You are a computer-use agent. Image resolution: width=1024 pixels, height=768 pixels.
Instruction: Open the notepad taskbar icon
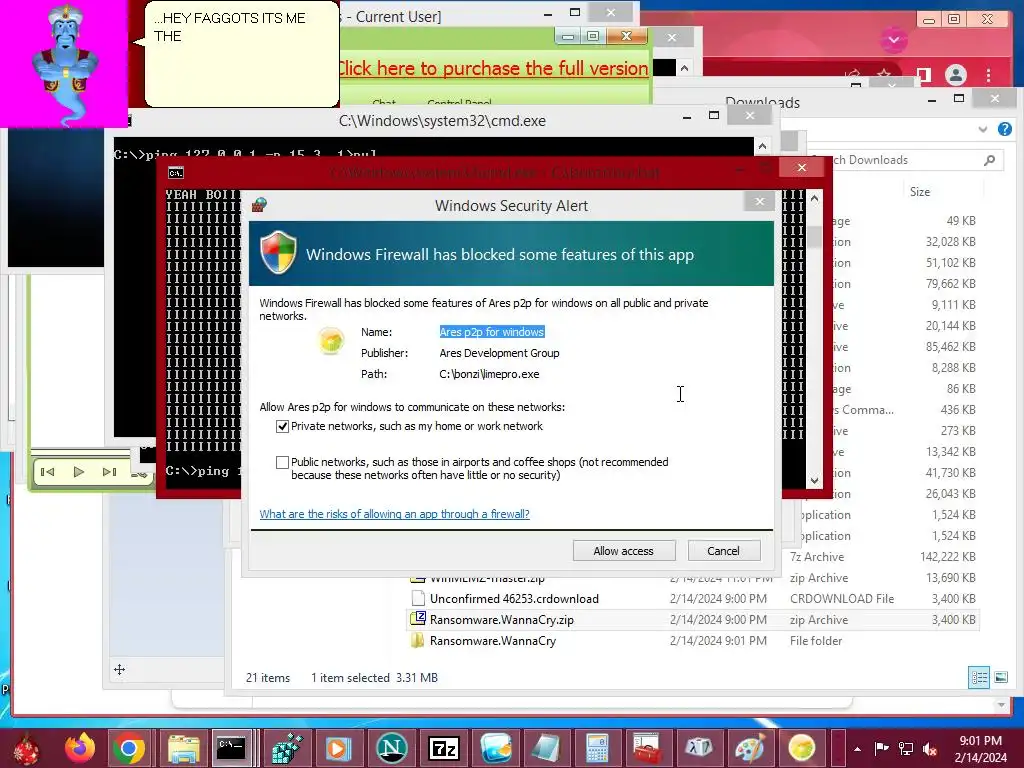[546, 748]
